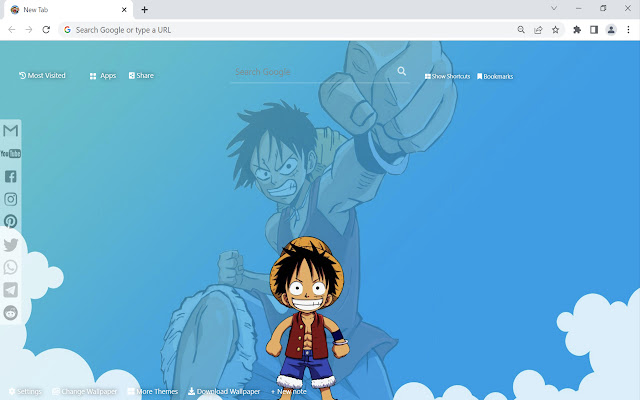Click Show Shortcuts
Image resolution: width=640 pixels, height=400 pixels.
point(447,76)
